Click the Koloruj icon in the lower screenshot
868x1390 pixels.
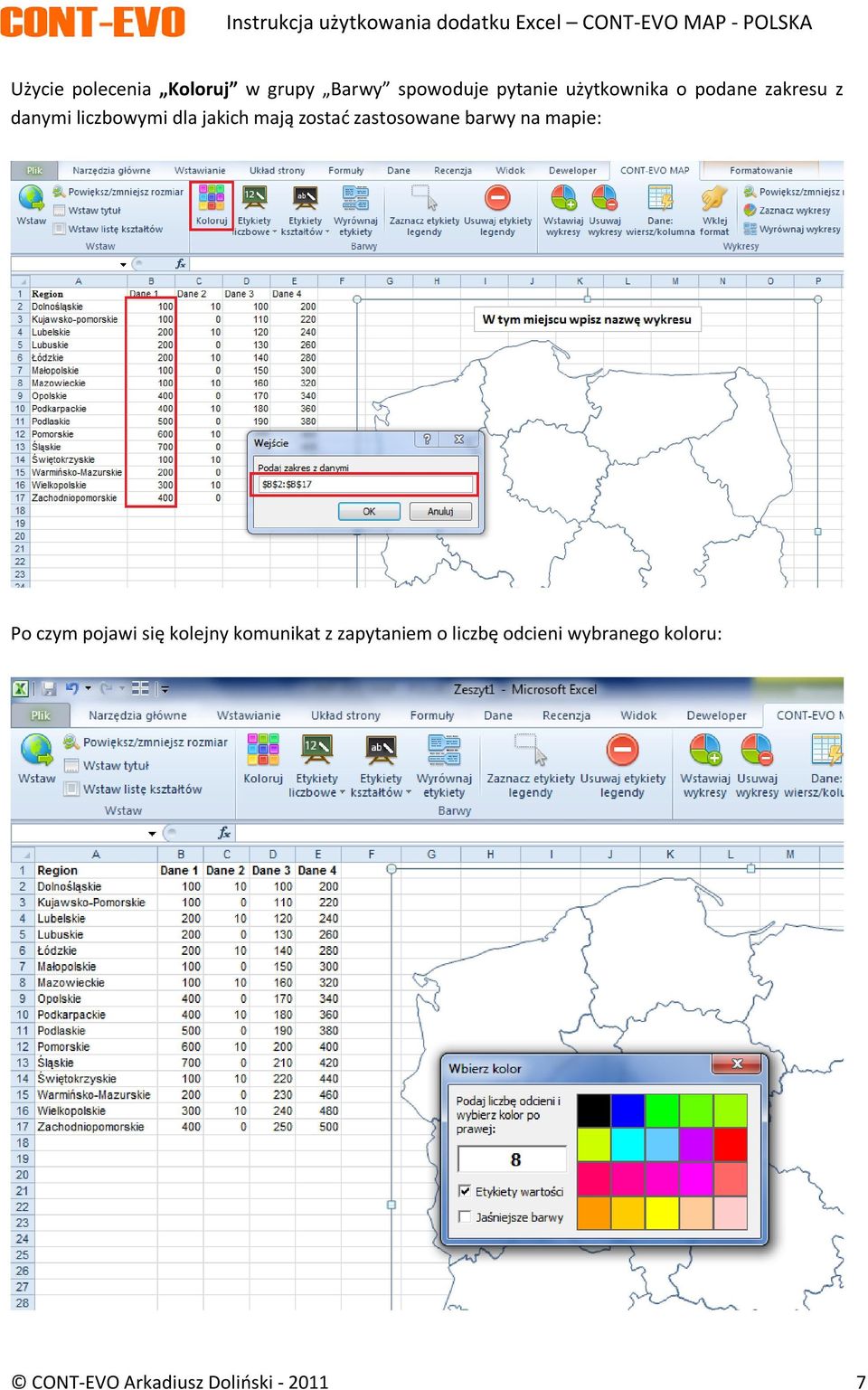[263, 750]
